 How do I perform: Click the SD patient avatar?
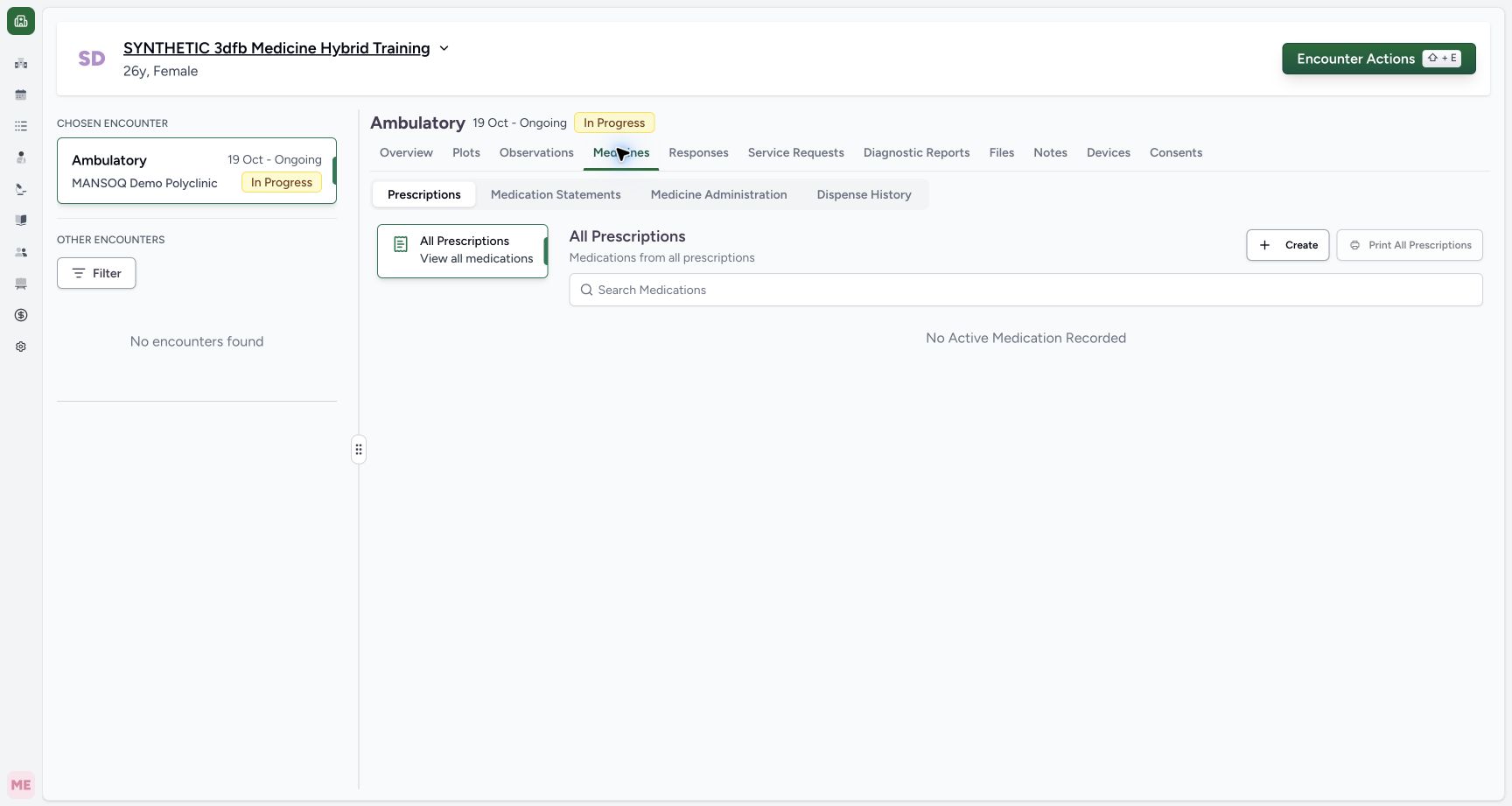[92, 59]
